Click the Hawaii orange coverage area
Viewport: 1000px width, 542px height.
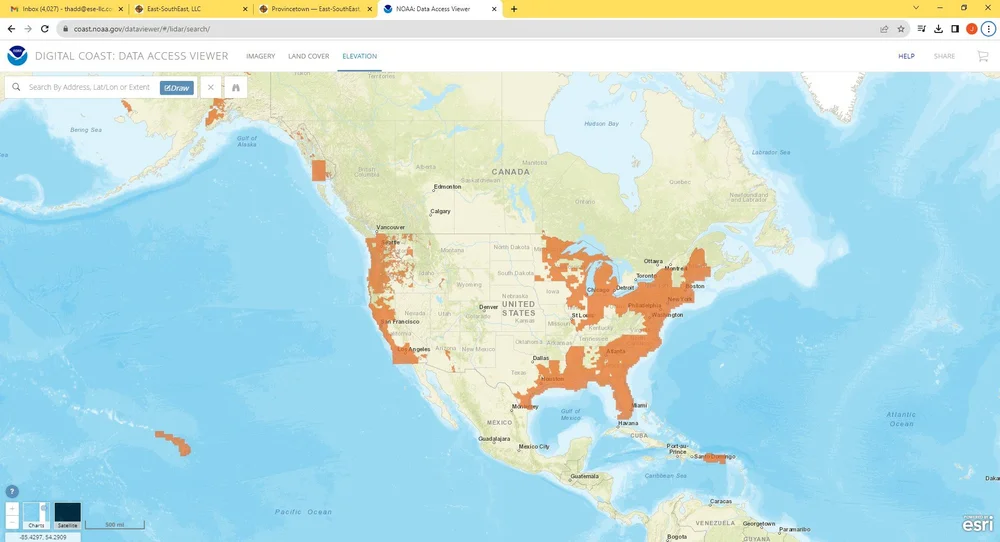tap(173, 443)
